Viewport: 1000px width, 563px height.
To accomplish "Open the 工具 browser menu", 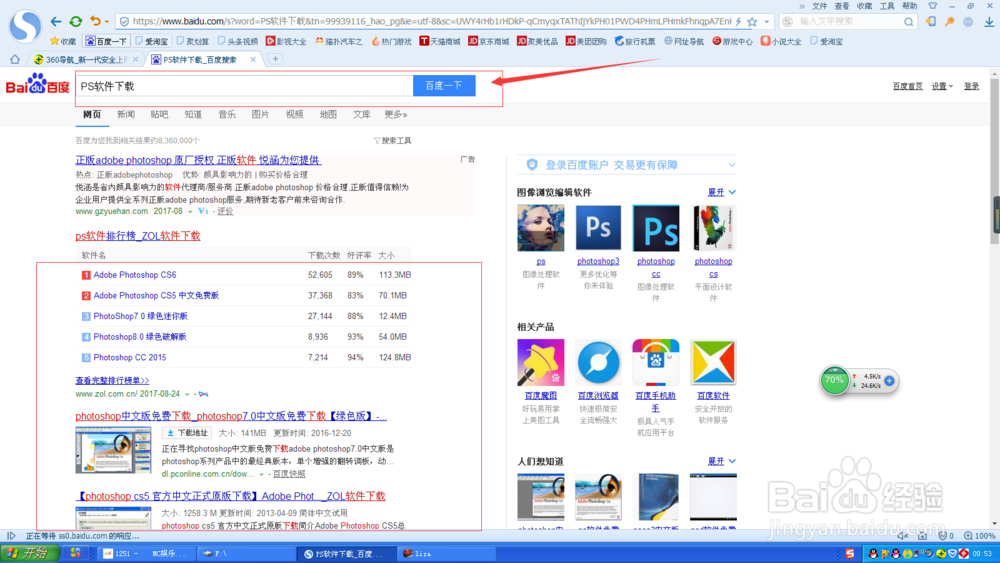I will coord(887,6).
